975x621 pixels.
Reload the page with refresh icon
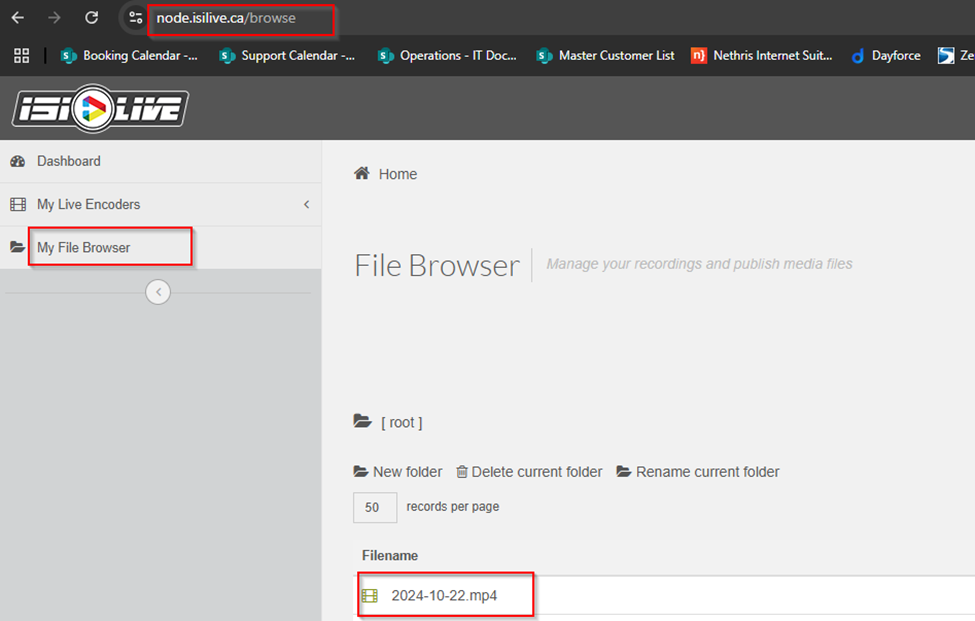coord(91,18)
